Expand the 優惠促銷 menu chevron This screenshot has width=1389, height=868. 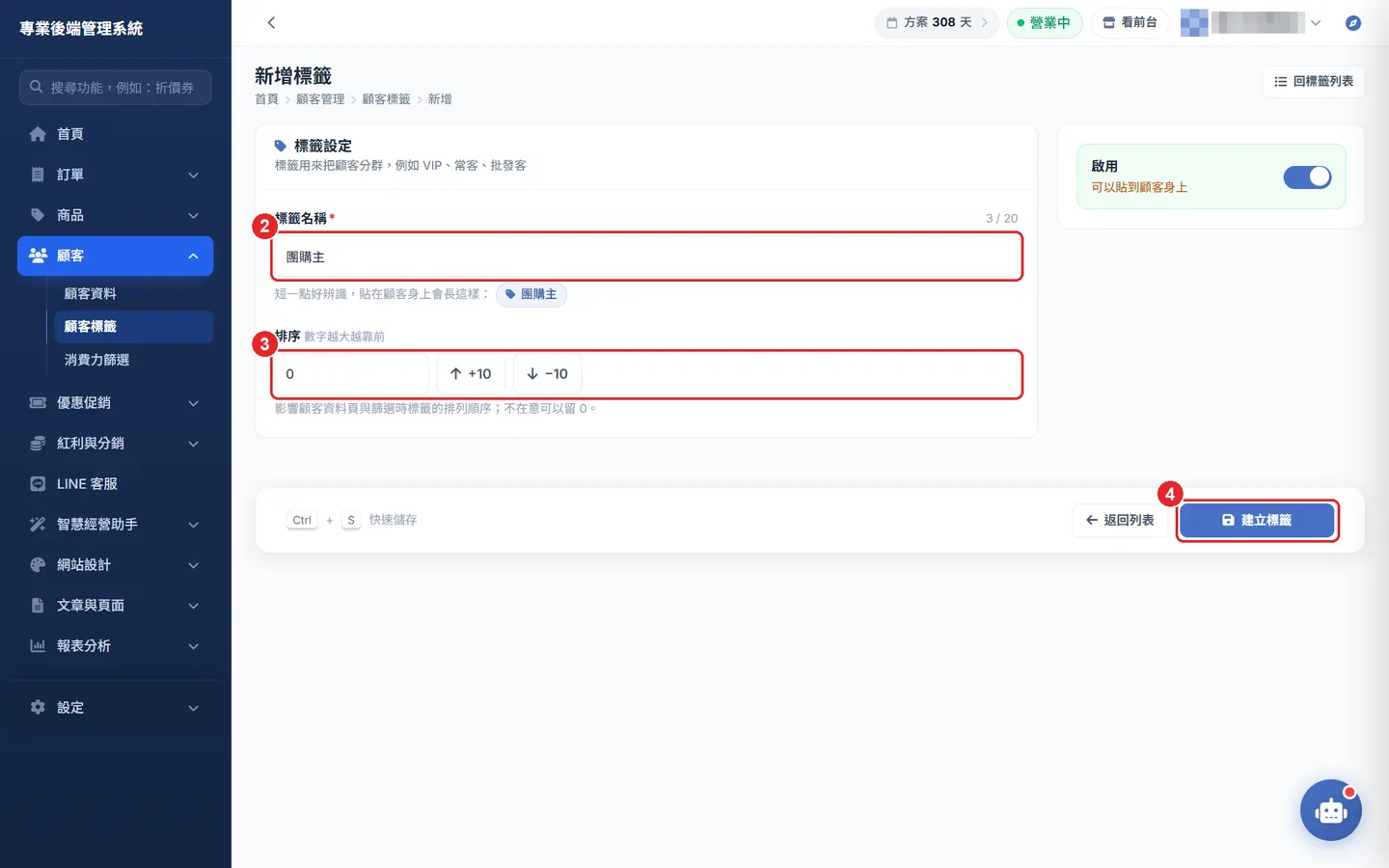coord(193,402)
